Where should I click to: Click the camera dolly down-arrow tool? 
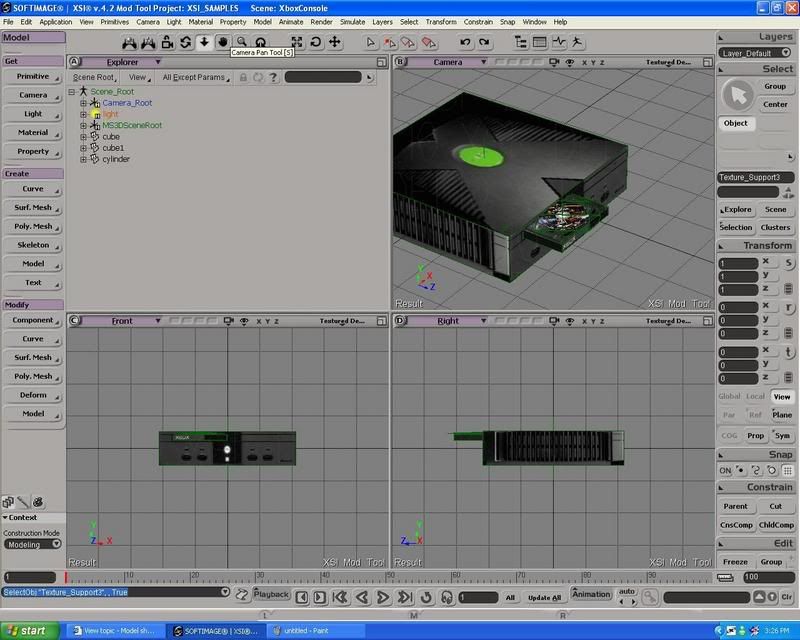(204, 42)
